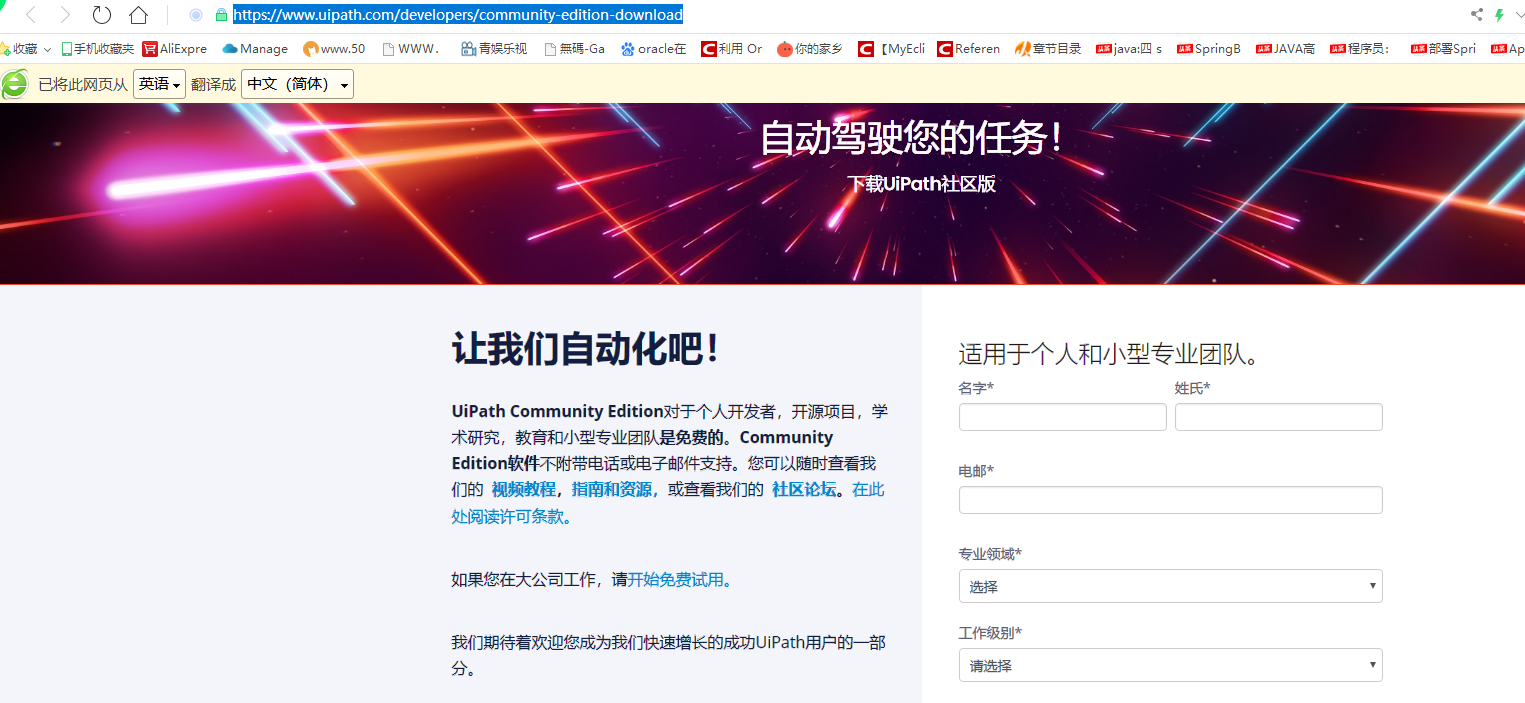
Task: Open the 中文（简体） target language dropdown
Action: (297, 84)
